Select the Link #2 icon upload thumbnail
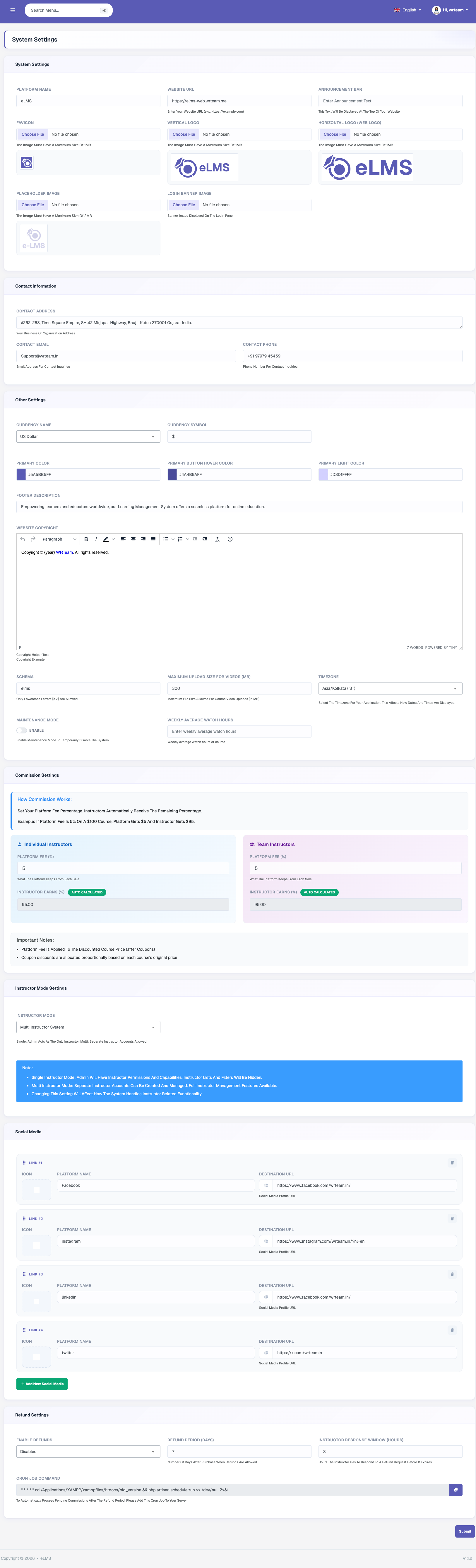This screenshot has height=1568, width=476. coord(37,1245)
